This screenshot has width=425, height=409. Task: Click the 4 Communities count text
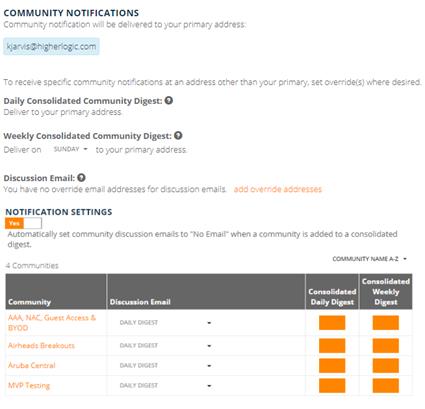tap(32, 266)
